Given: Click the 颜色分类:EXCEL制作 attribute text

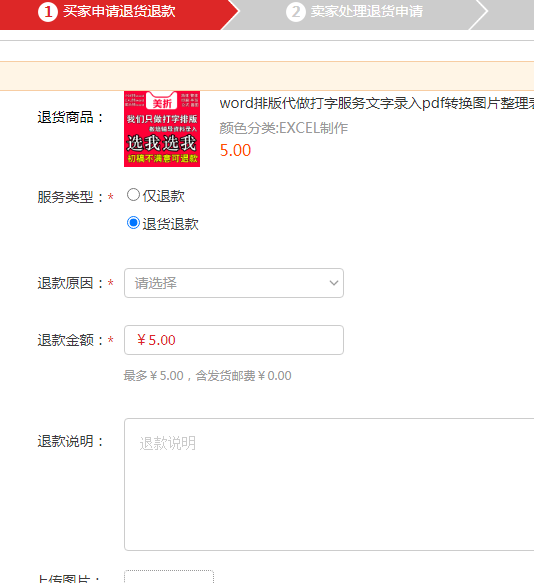Looking at the screenshot, I should (x=283, y=128).
